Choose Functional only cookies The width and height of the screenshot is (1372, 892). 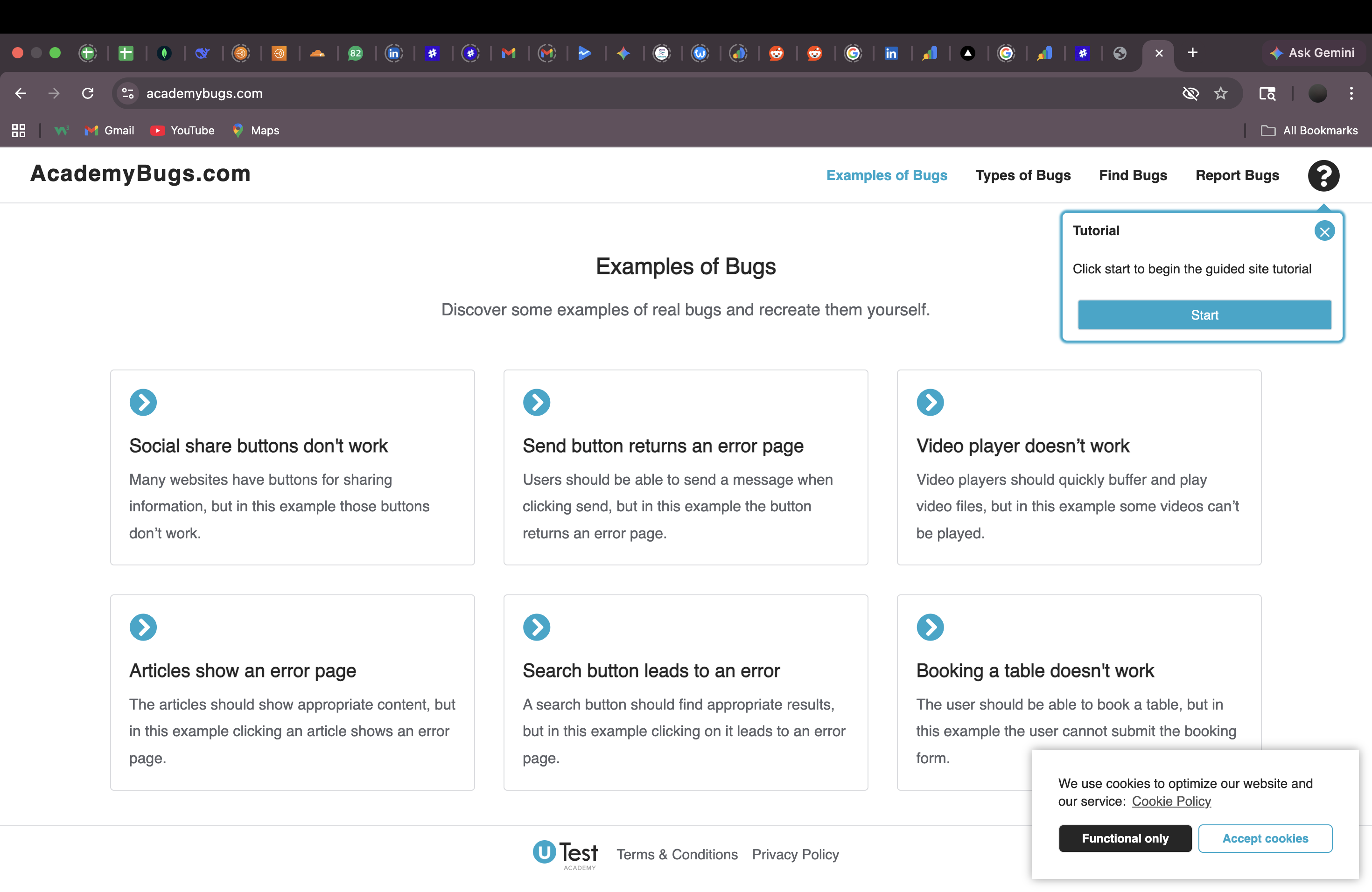1125,838
